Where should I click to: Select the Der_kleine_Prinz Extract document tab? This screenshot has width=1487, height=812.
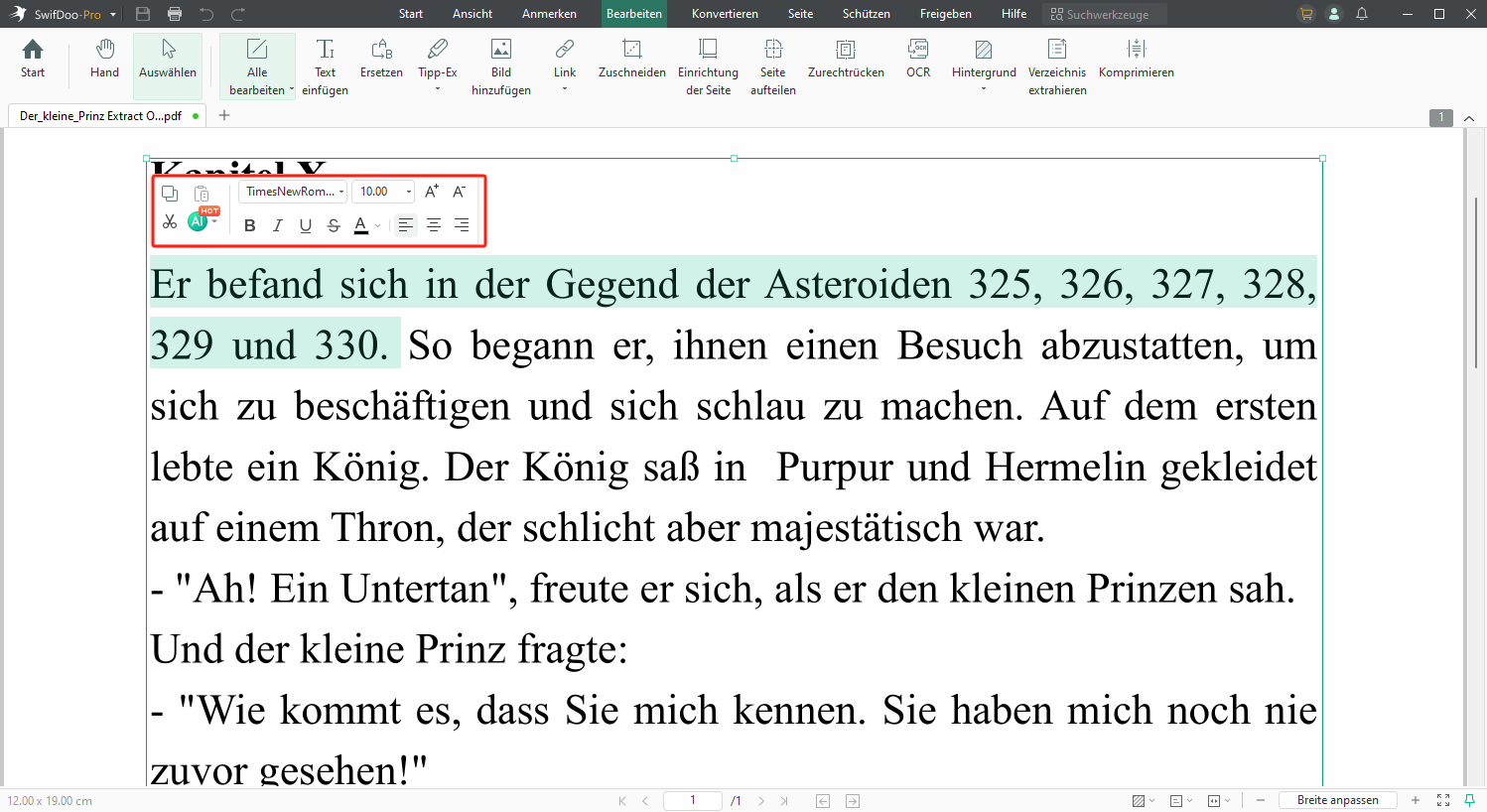[107, 115]
